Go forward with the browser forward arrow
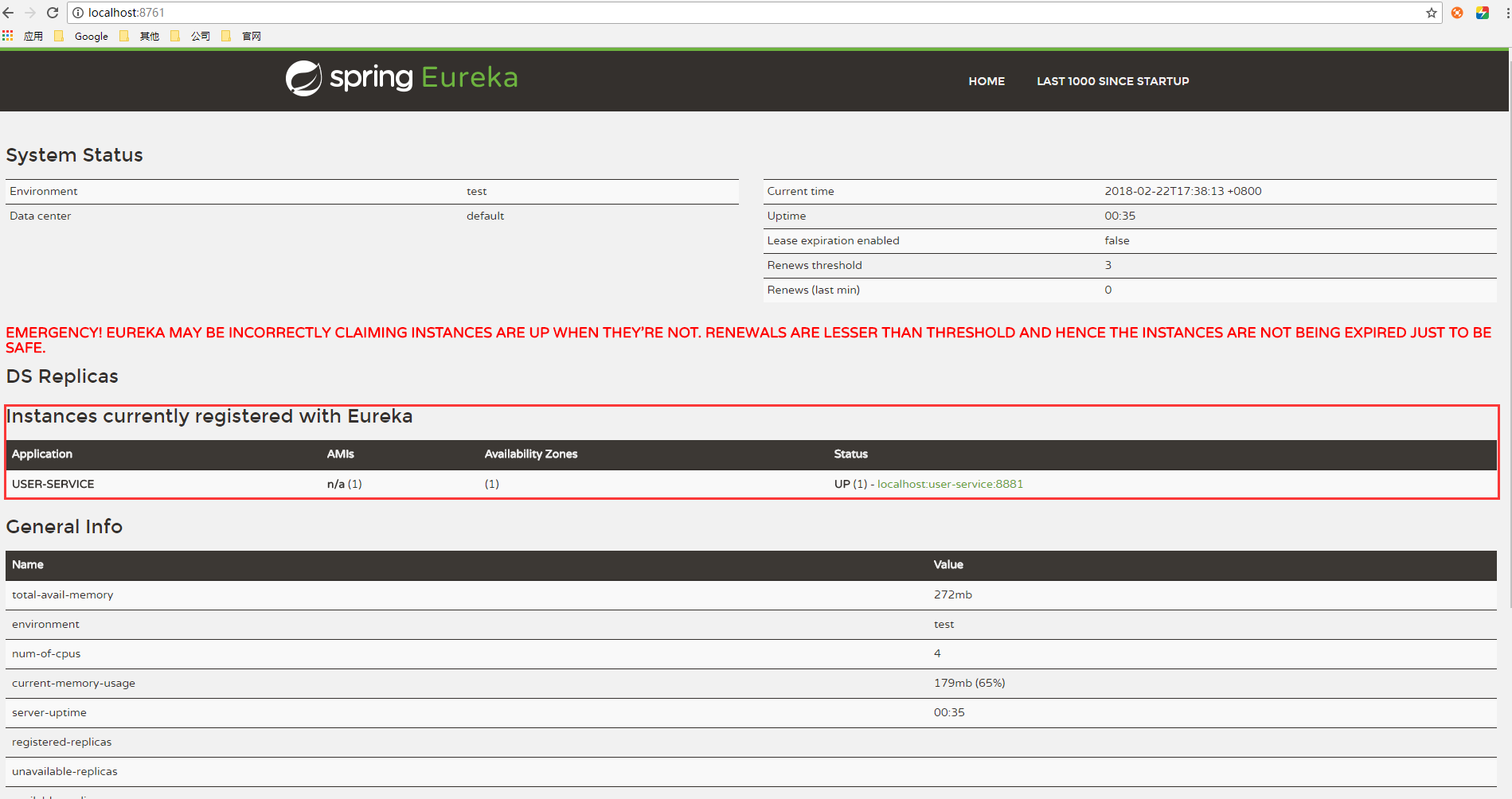Viewport: 1512px width, 799px height. click(x=30, y=13)
